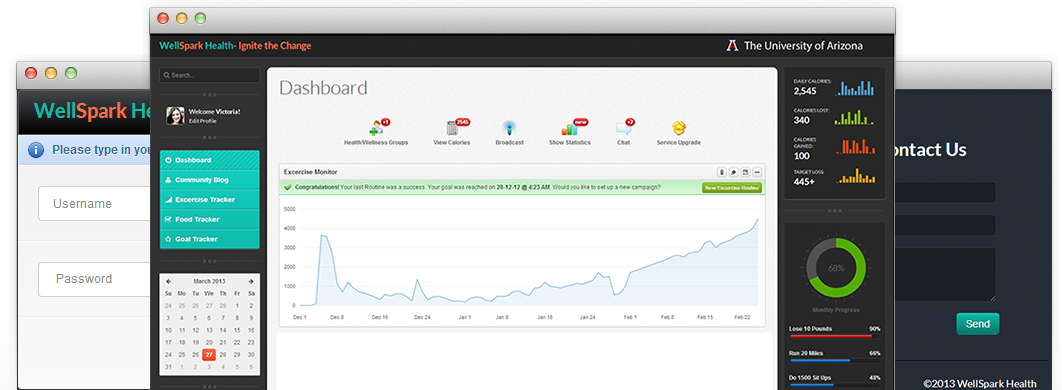Click the Calories Gained orange sparkline chart
Image resolution: width=1062 pixels, height=390 pixels.
click(x=855, y=146)
